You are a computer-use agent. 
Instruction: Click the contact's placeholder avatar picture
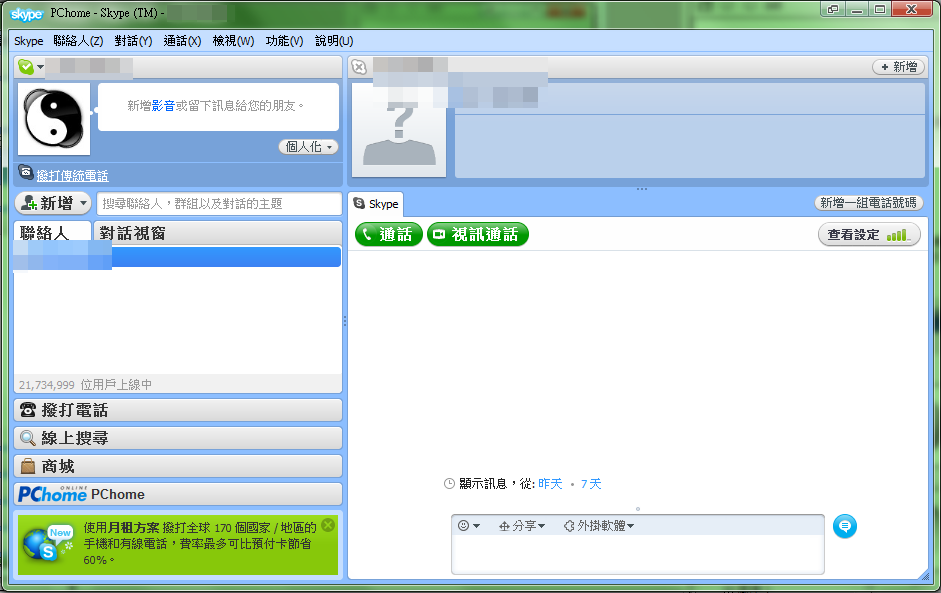coord(399,130)
